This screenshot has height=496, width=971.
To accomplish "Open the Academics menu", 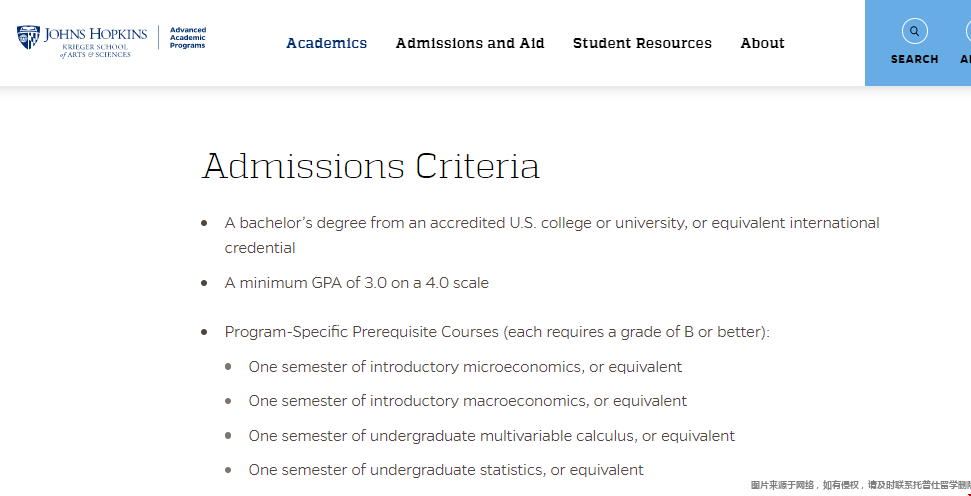I will pos(326,43).
